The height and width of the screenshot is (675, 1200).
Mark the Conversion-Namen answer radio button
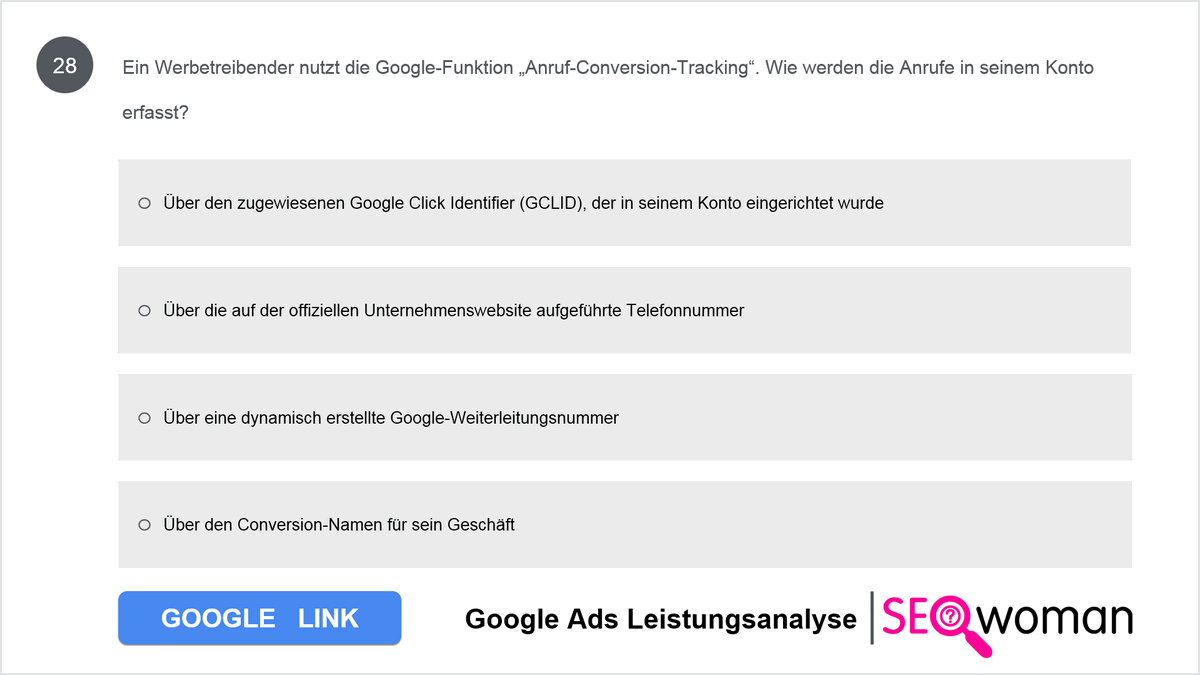pos(144,525)
